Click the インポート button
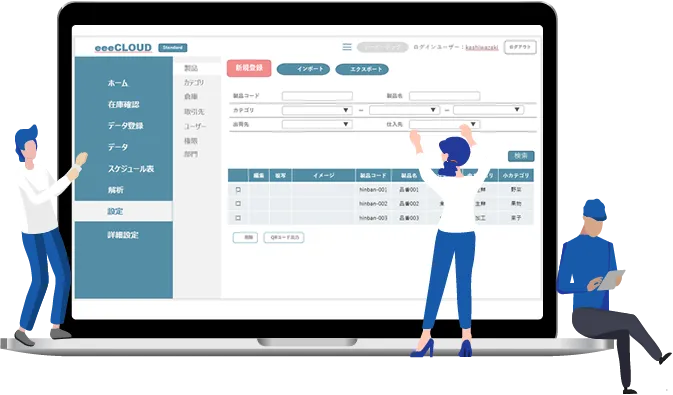The image size is (673, 395). click(x=303, y=69)
